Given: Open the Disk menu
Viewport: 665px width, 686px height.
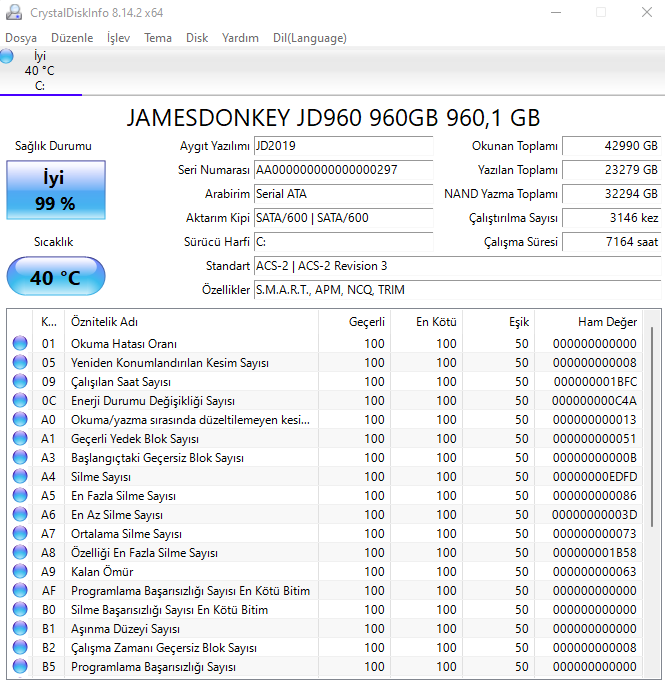Looking at the screenshot, I should pos(197,38).
